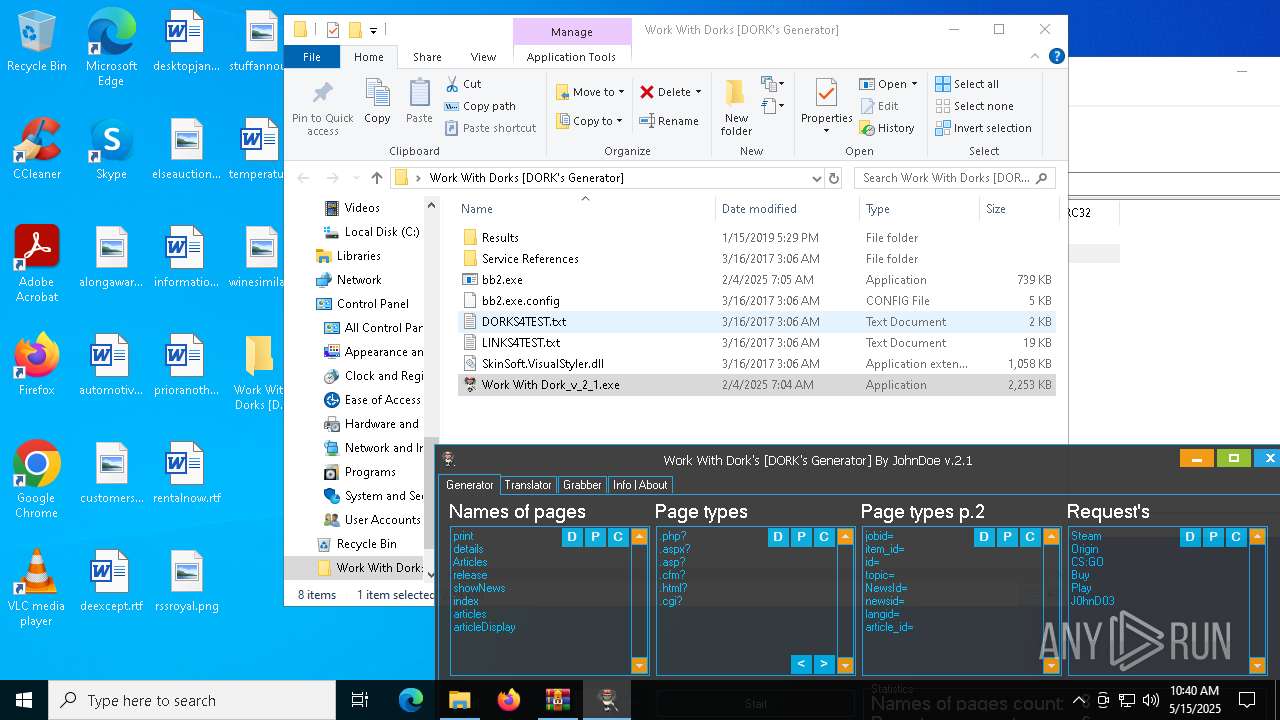Open the File menu tab
Viewport: 1280px width, 720px height.
click(x=312, y=57)
